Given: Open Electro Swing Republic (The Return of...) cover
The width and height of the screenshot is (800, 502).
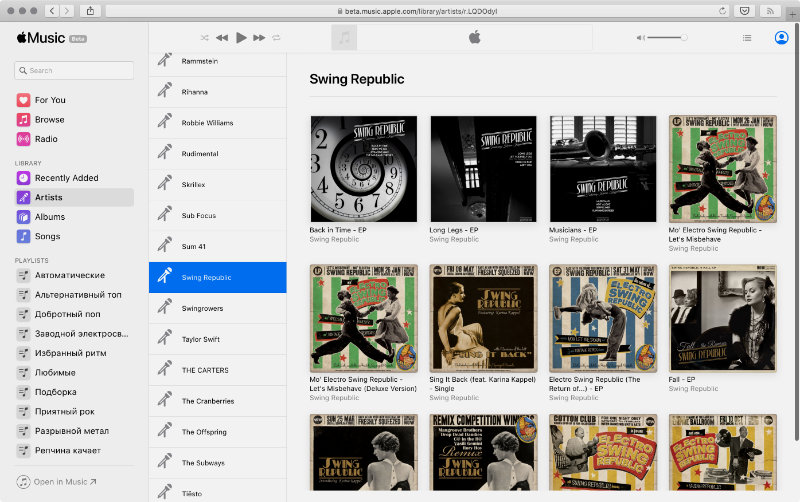Looking at the screenshot, I should tap(603, 318).
